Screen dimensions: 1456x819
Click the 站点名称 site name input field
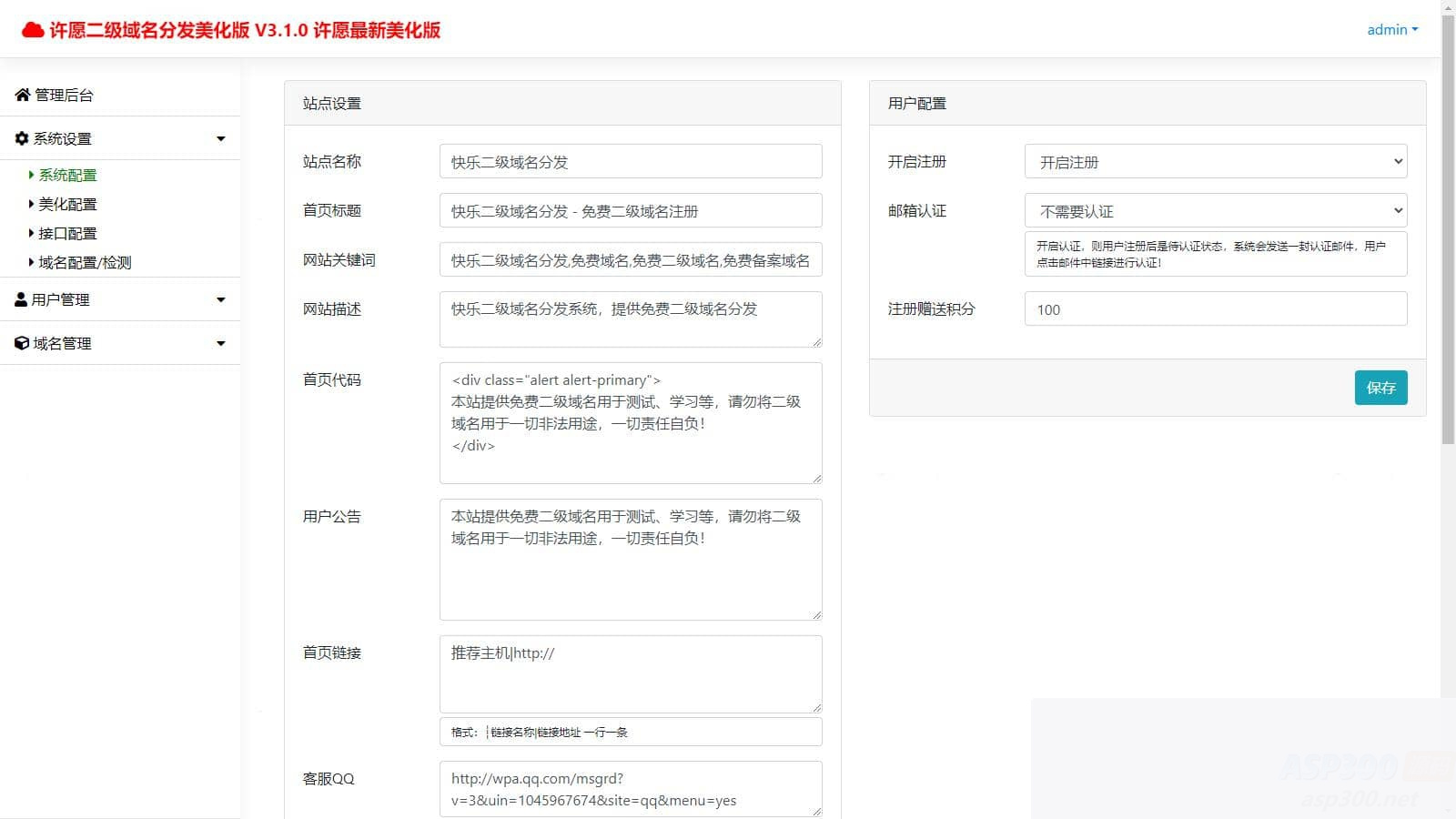630,161
